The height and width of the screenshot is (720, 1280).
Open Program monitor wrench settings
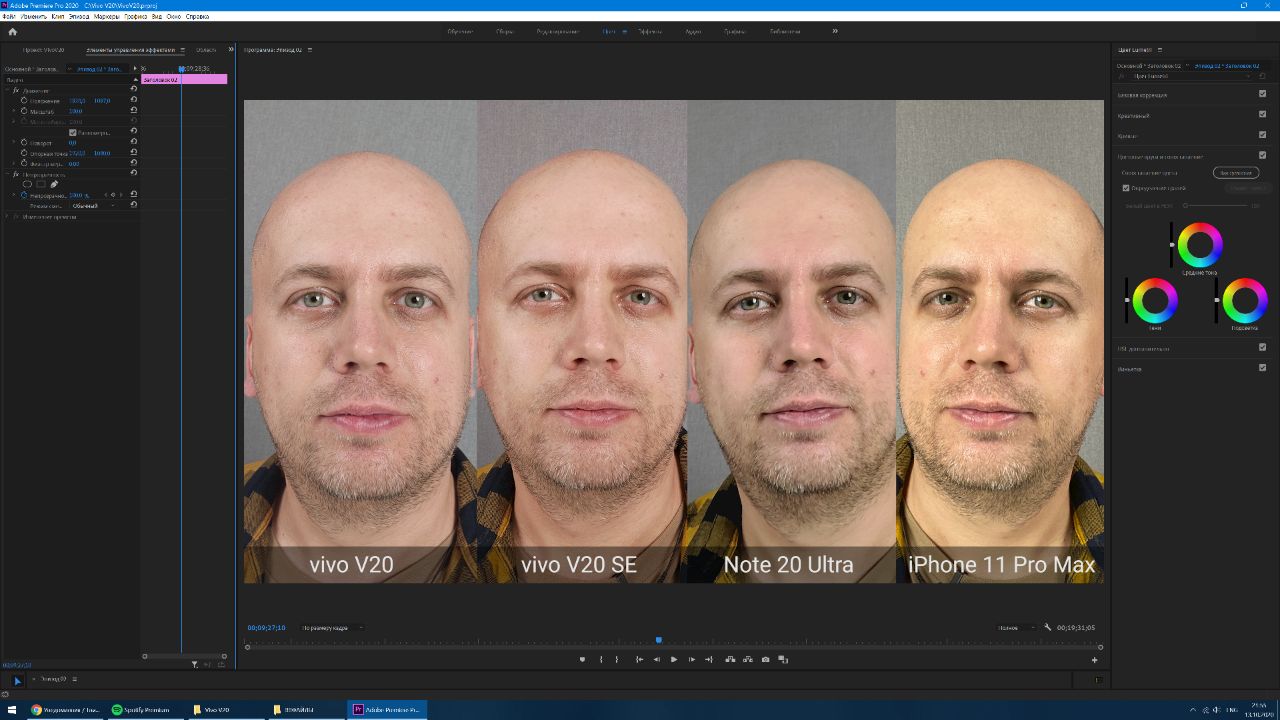[x=1048, y=627]
